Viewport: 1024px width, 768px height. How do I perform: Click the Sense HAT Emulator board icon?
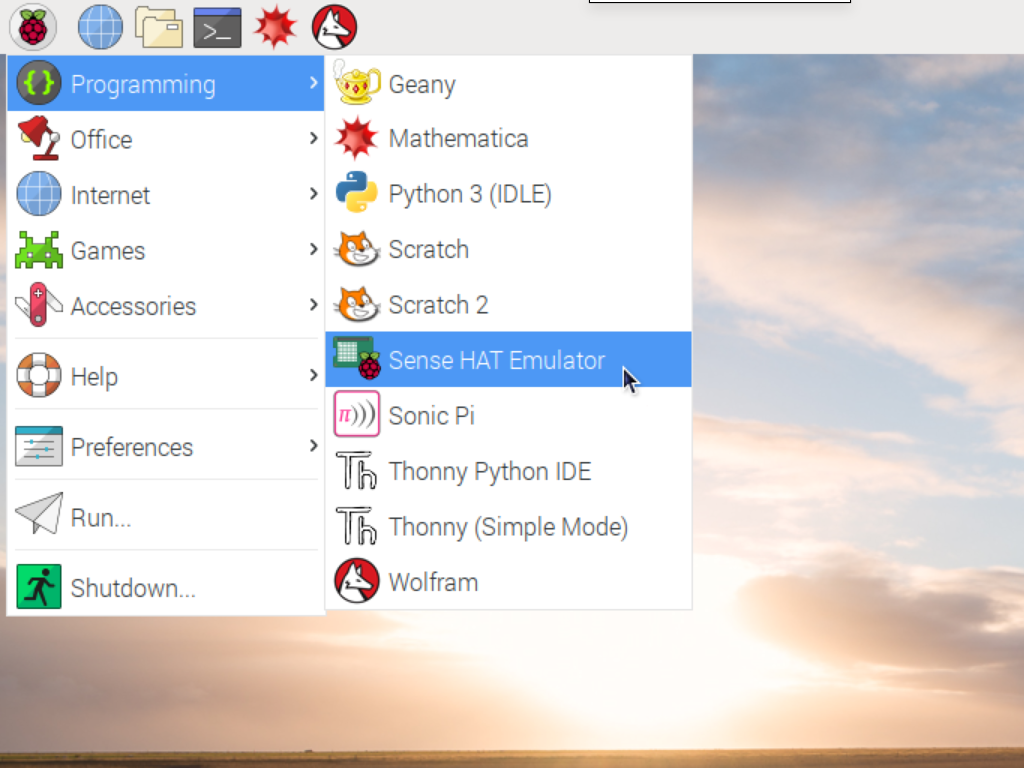coord(357,358)
